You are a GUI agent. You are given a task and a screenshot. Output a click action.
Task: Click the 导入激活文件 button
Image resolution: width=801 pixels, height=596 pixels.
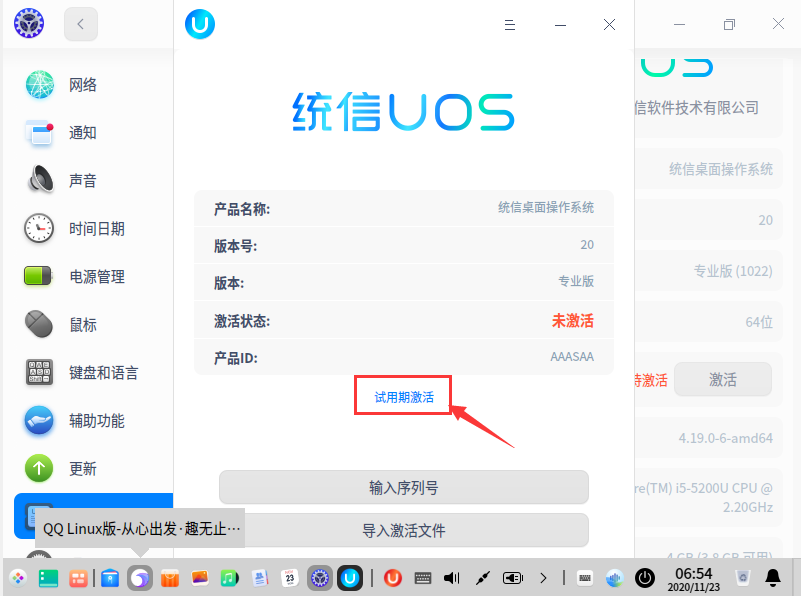404,531
